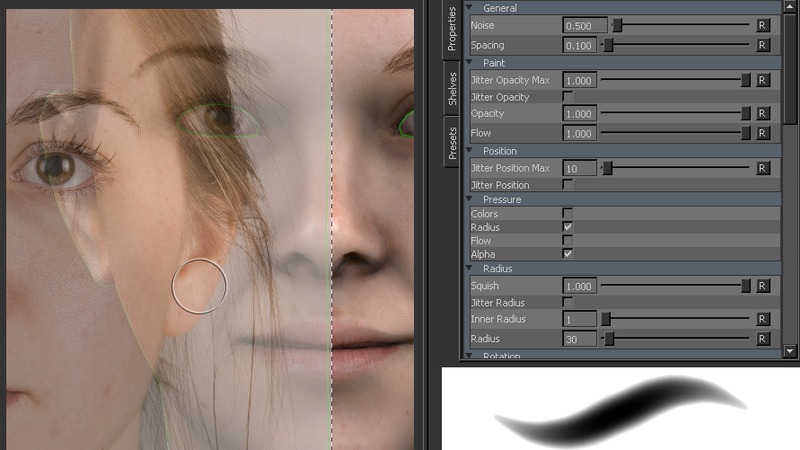Reset Squish with its R button

(763, 286)
